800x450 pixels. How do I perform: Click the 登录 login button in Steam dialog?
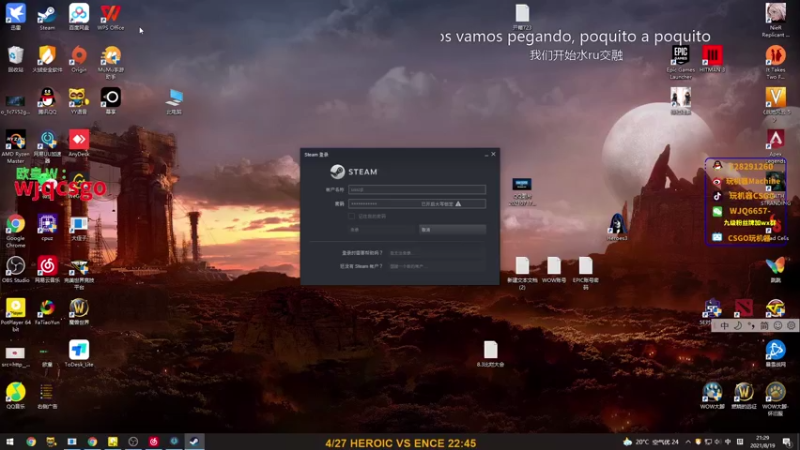[x=382, y=230]
